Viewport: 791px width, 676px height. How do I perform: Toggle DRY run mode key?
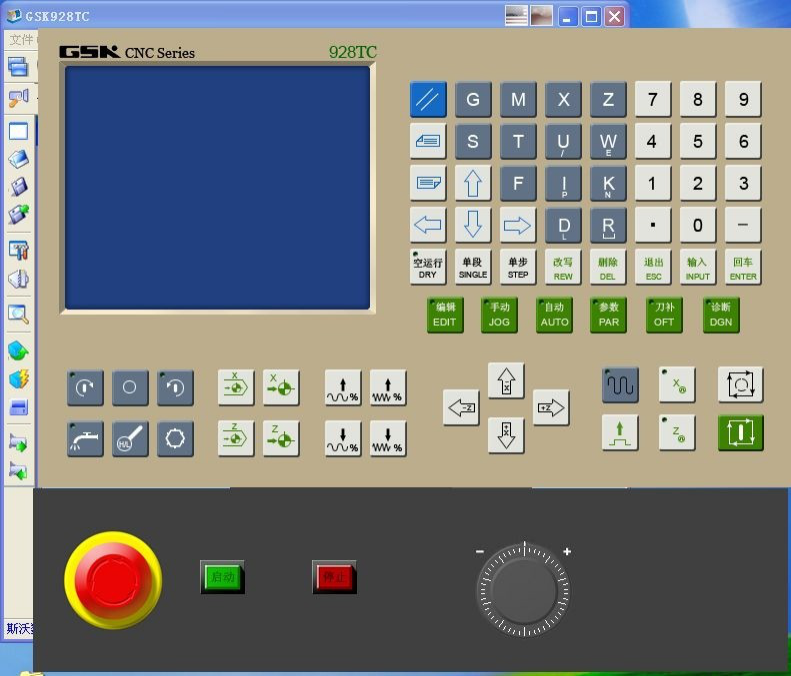coord(428,266)
